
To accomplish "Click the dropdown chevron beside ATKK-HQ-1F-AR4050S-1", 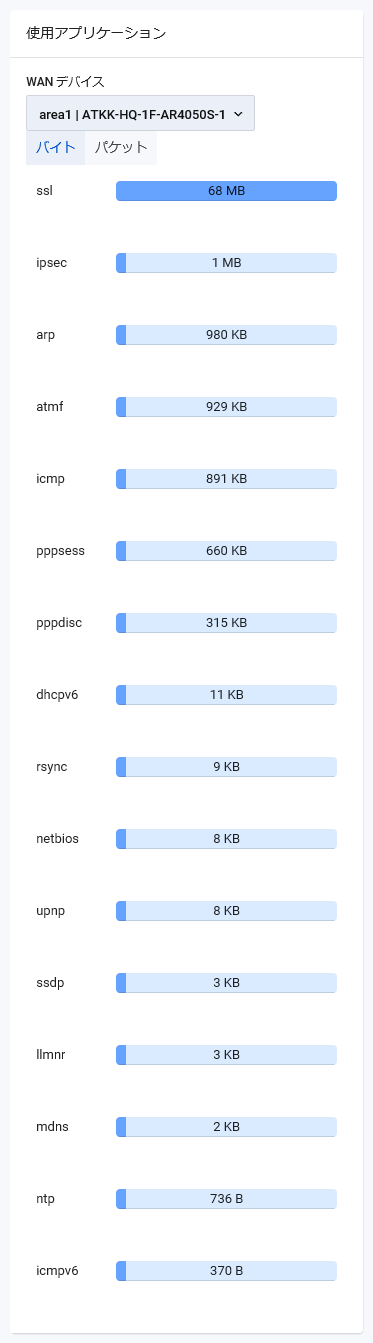I will (238, 114).
